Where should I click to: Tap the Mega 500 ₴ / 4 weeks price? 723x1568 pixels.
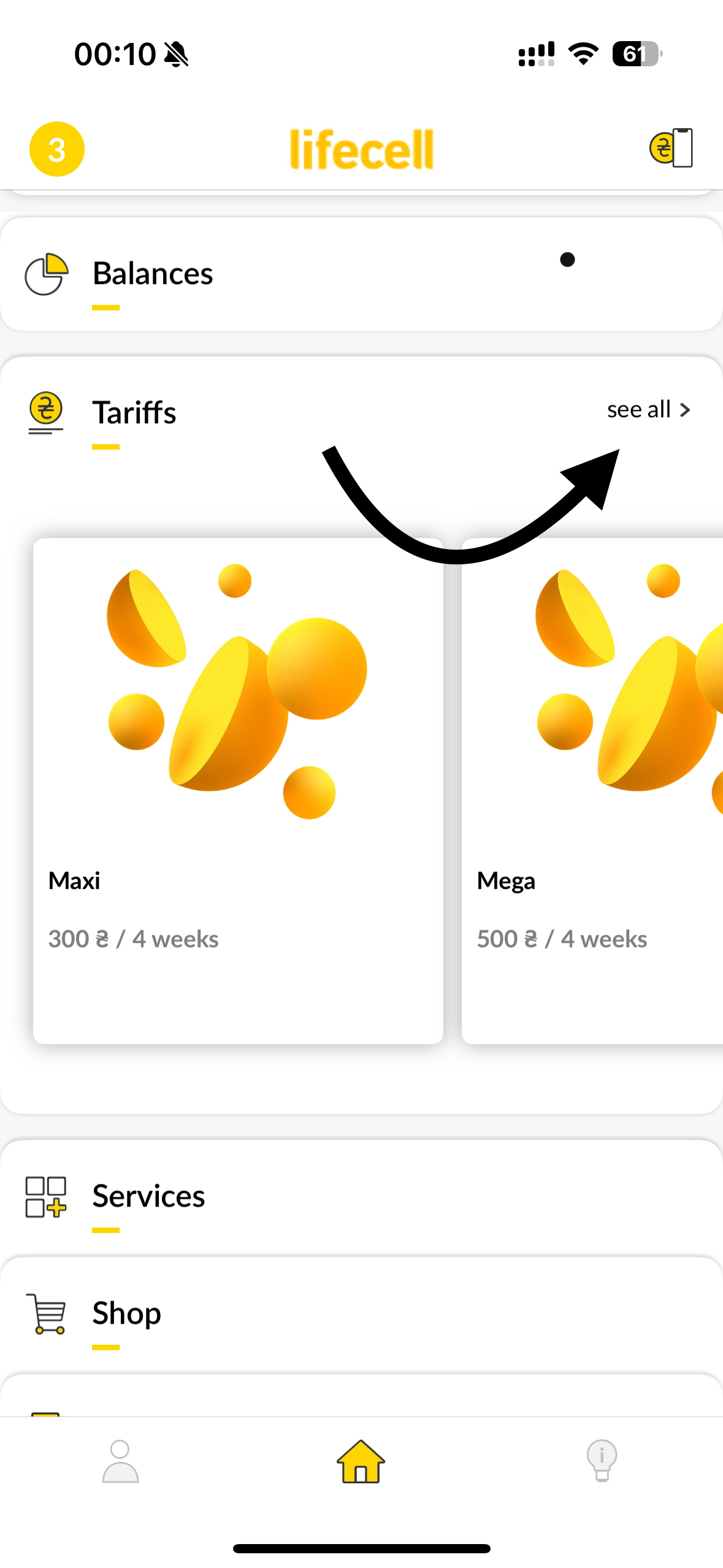[x=562, y=939]
